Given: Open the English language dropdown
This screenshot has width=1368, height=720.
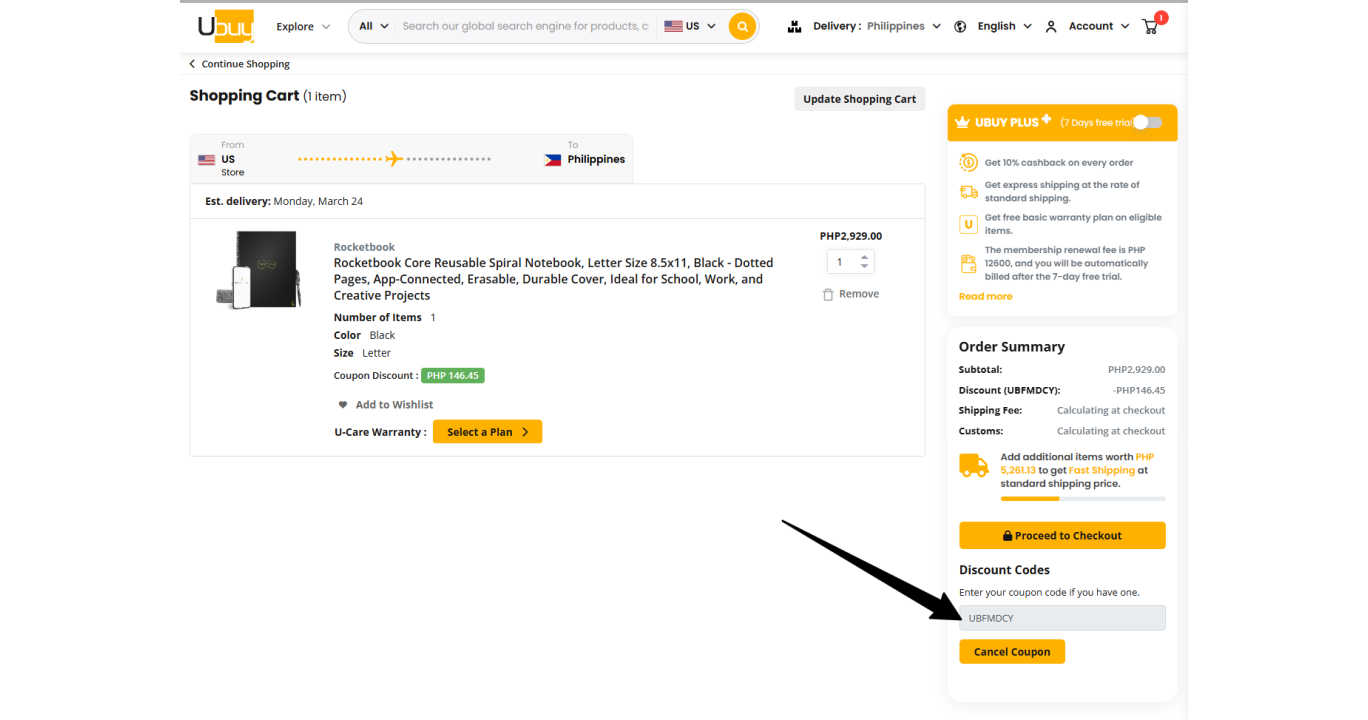Looking at the screenshot, I should (x=1004, y=26).
